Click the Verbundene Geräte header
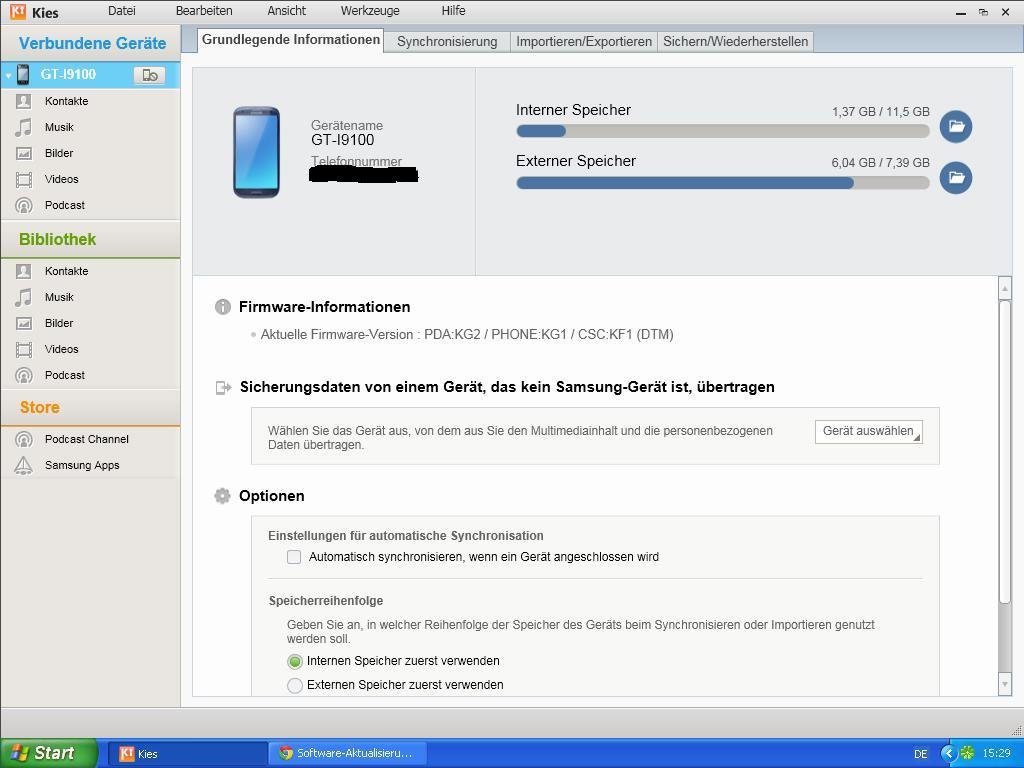The width and height of the screenshot is (1024, 768). 91,43
